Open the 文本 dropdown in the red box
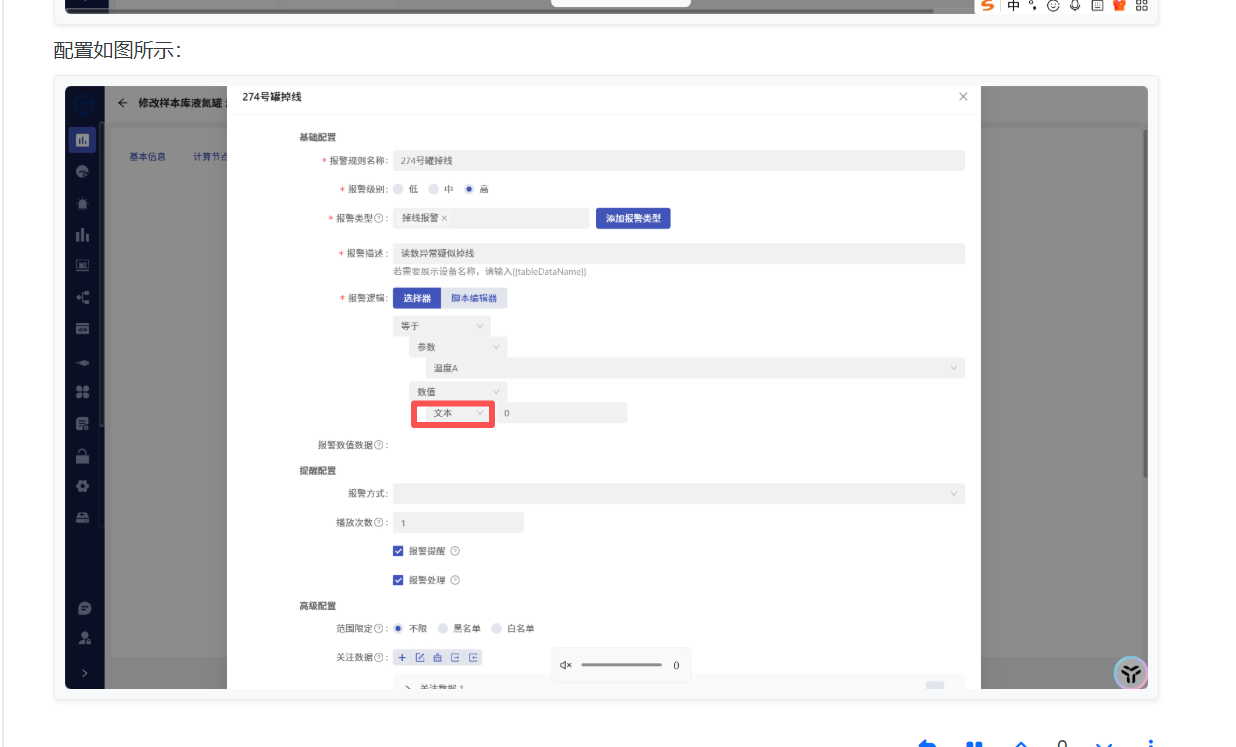This screenshot has width=1236, height=747. tap(456, 413)
